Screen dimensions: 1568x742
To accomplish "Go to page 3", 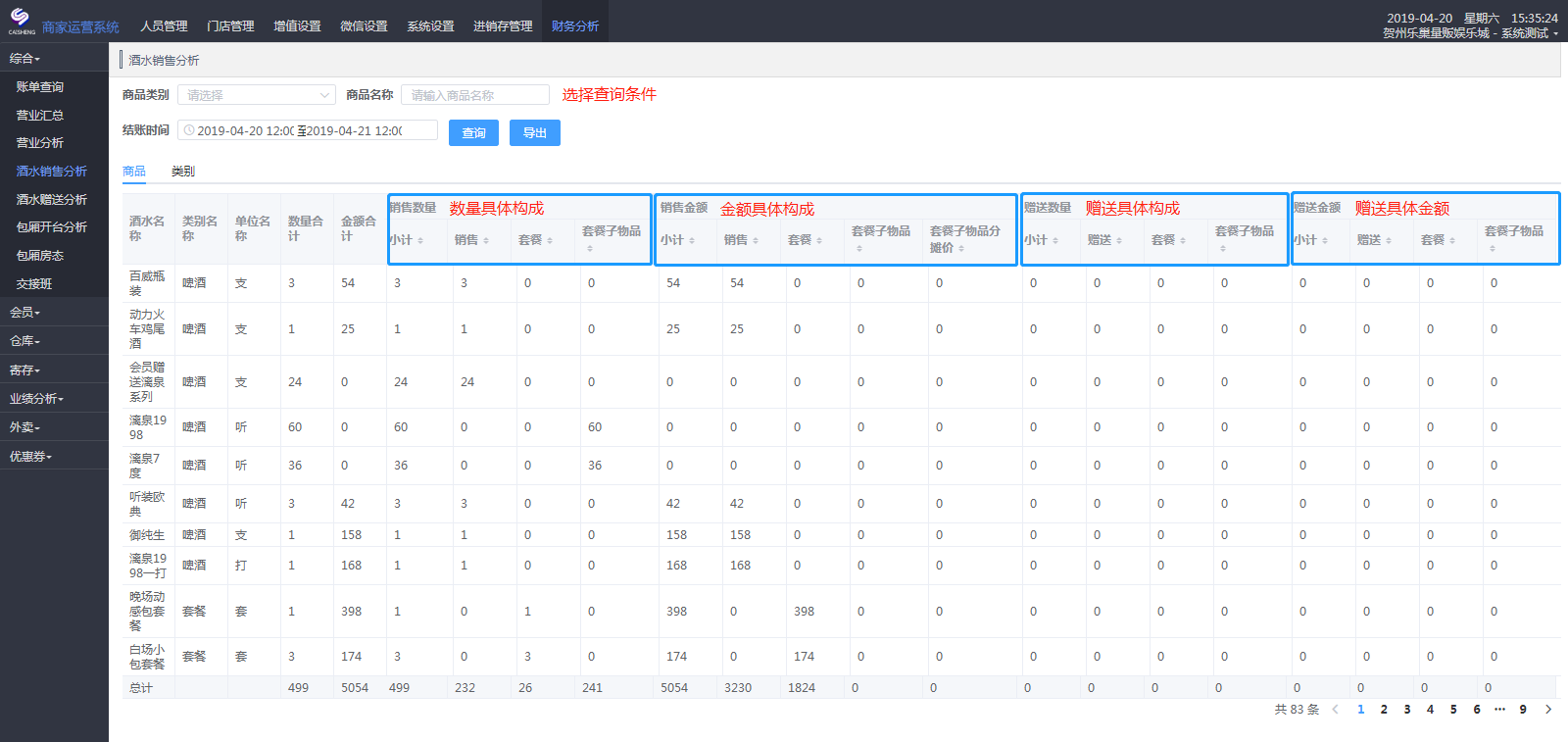I will [x=1407, y=710].
